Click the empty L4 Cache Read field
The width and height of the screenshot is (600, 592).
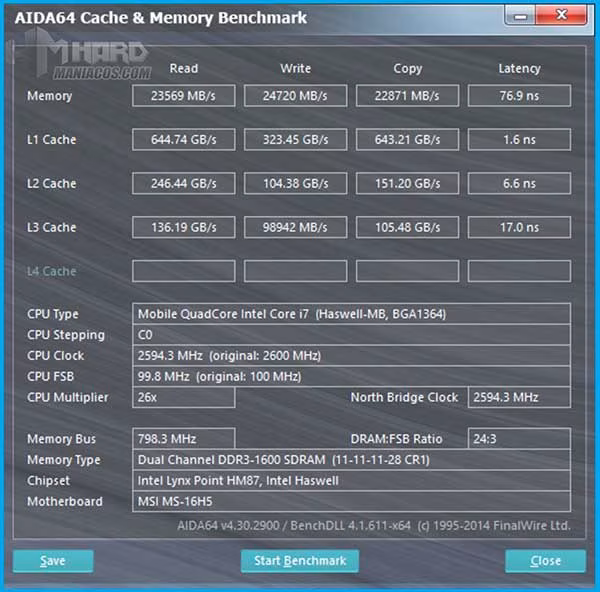click(x=184, y=271)
